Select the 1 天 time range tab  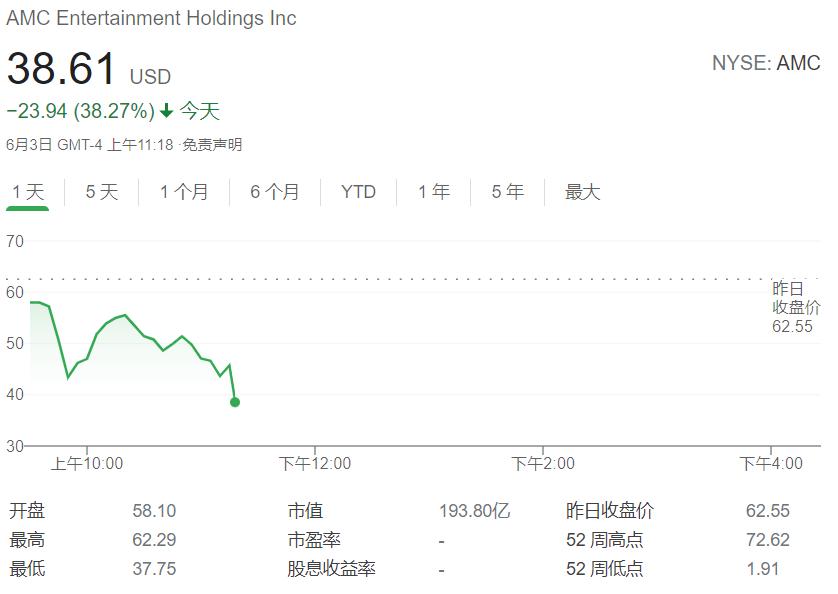28,192
